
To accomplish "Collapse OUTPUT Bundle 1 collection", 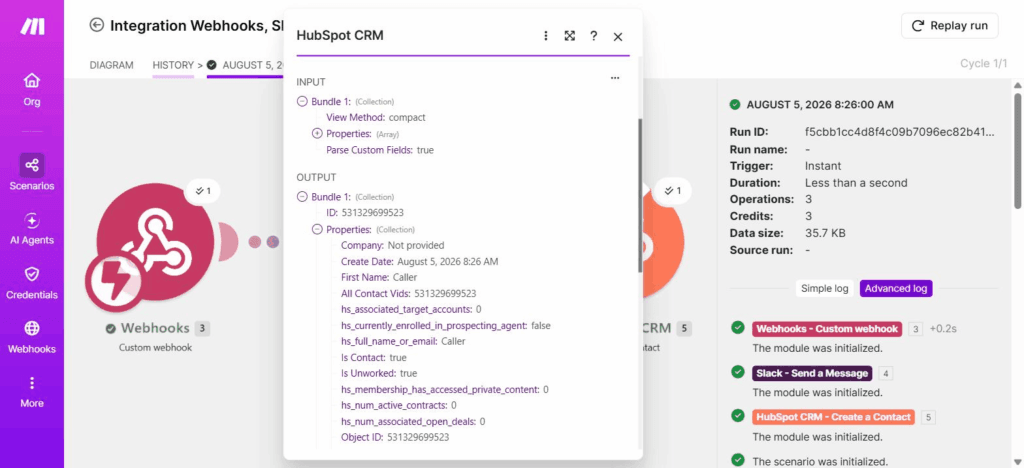I will [x=302, y=196].
